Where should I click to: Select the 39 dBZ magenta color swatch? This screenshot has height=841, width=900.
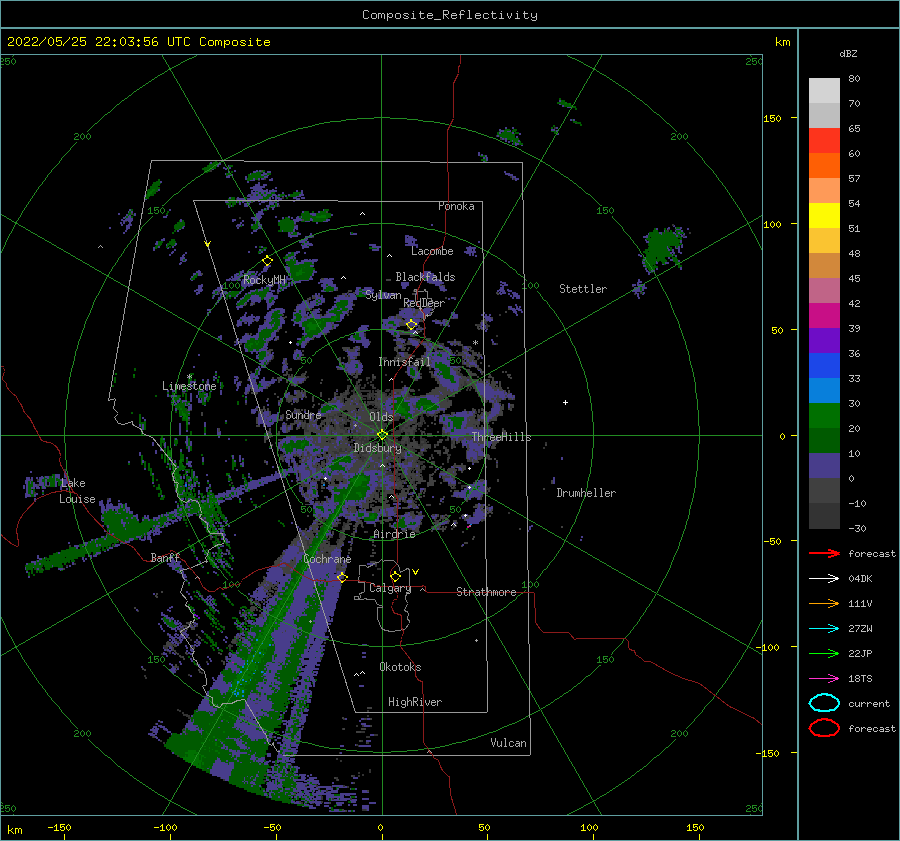(x=824, y=315)
